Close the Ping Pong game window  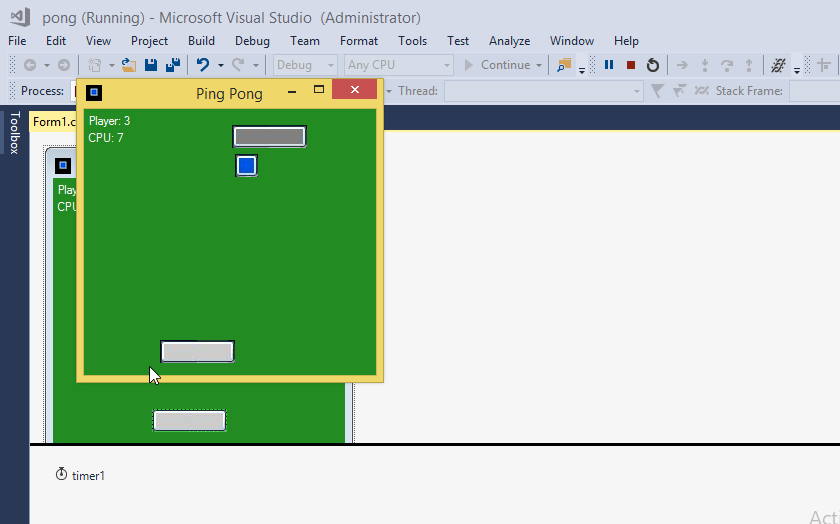click(355, 89)
